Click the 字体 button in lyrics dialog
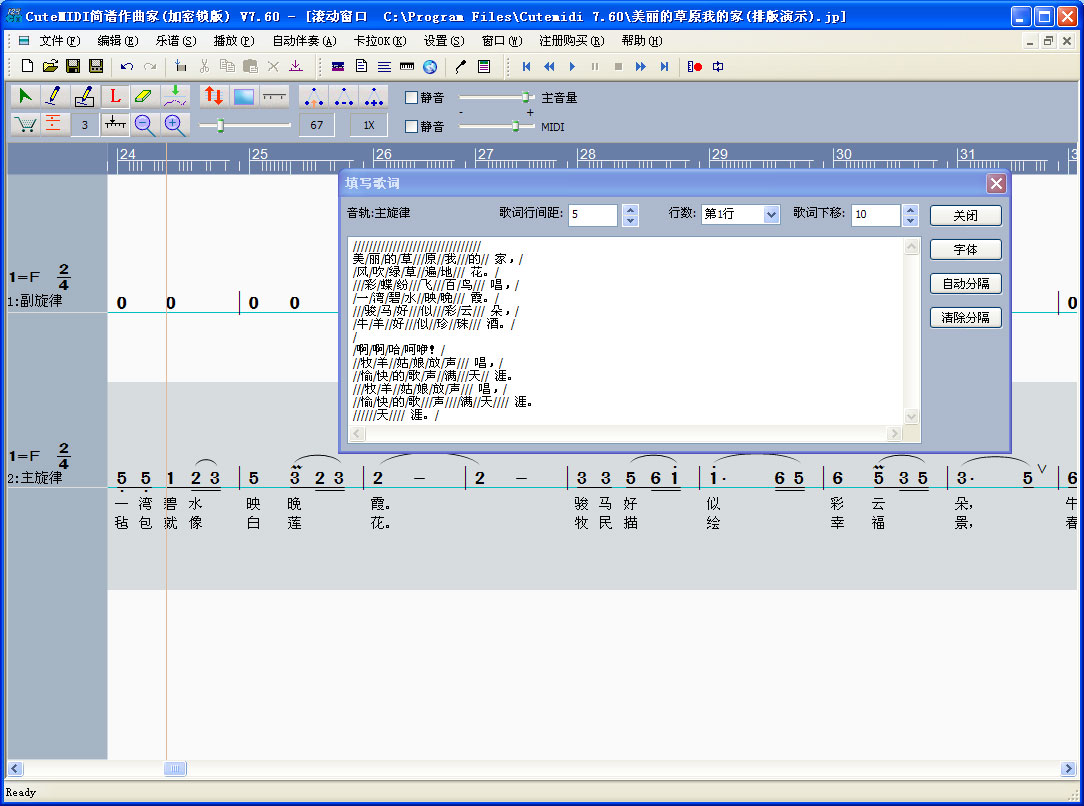This screenshot has height=806, width=1084. click(965, 250)
